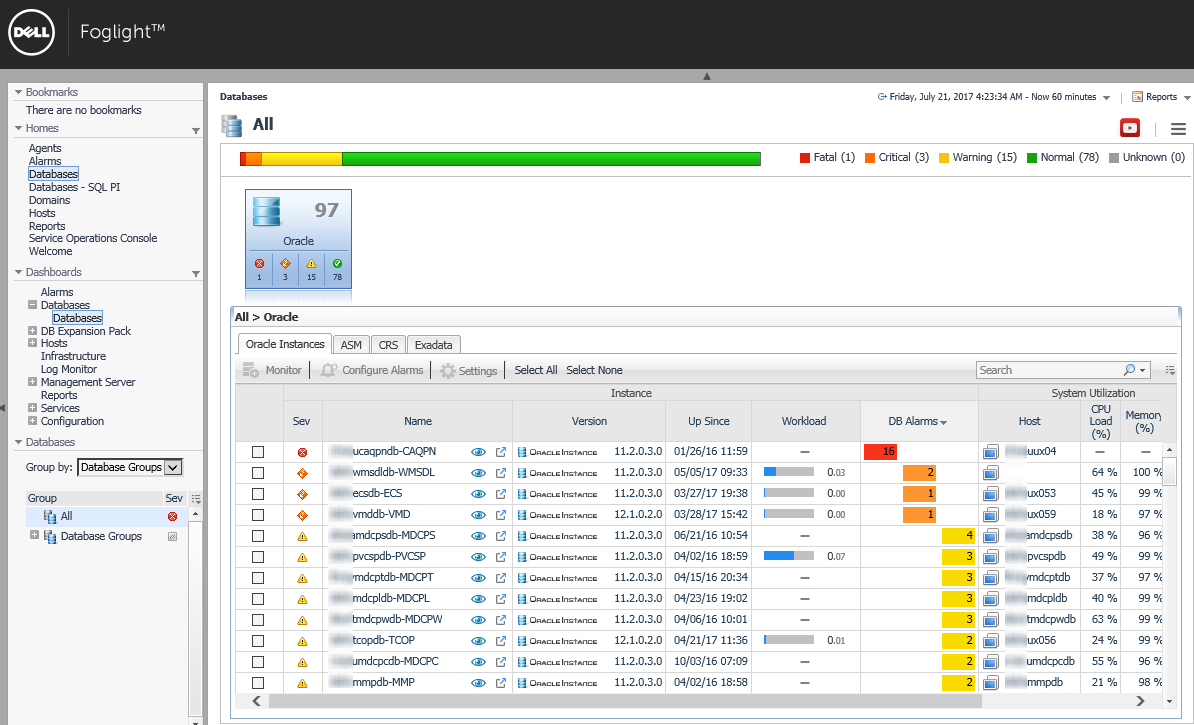
Task: Open the Group by dropdown
Action: [x=130, y=467]
